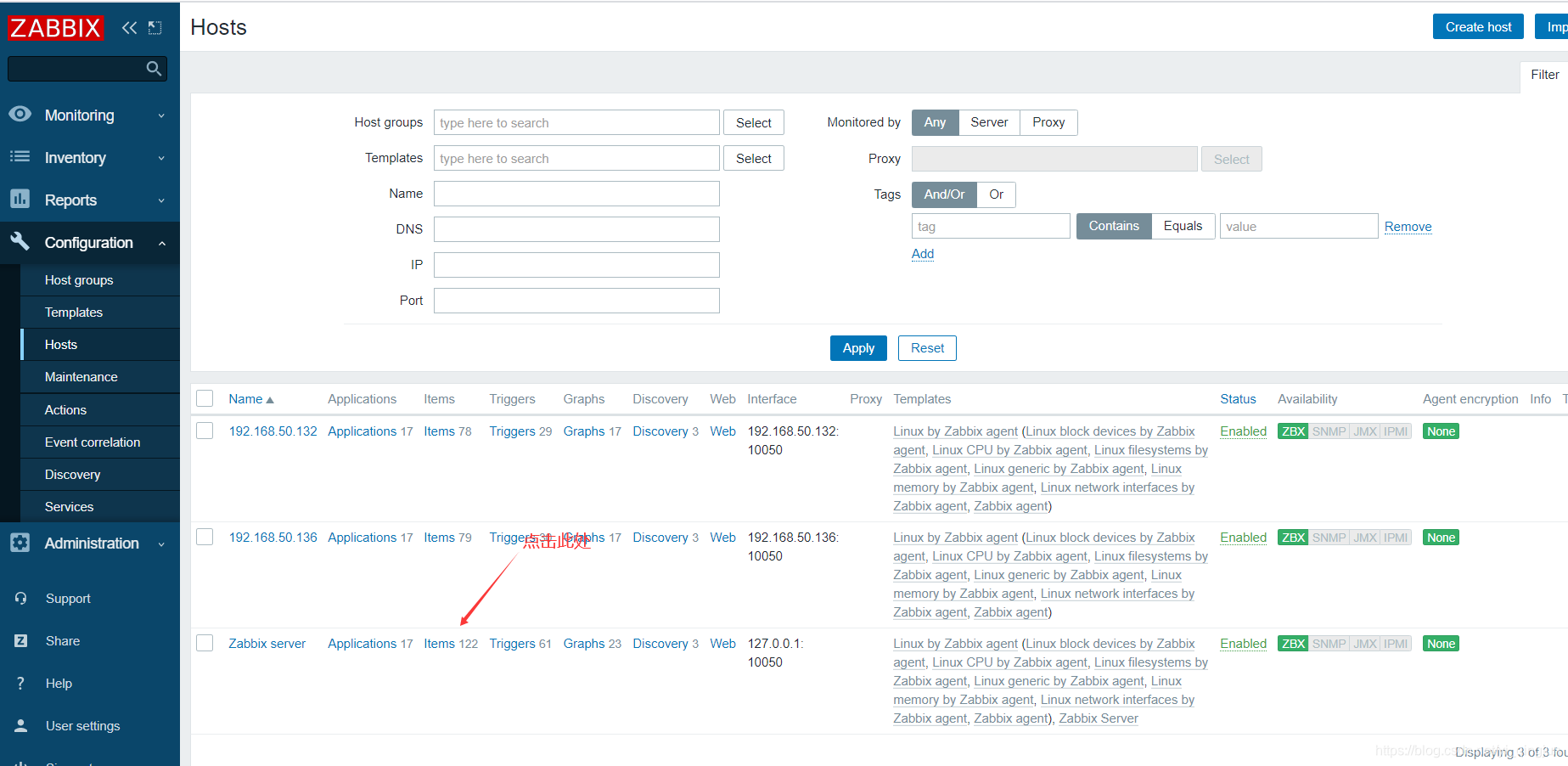Select Proxy in Monitored by
Viewport: 1568px width, 766px height.
[x=1048, y=122]
